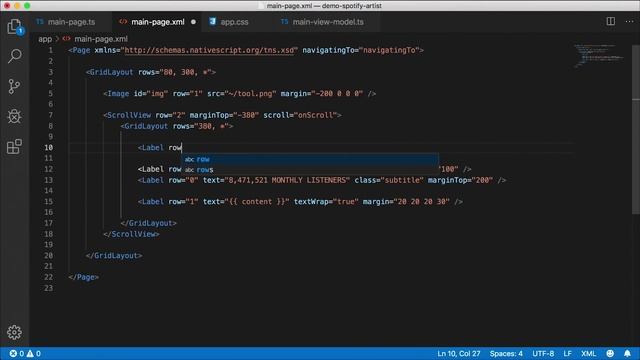Place cursor after '<Label row' on line 10
The image size is (640, 360).
point(182,148)
